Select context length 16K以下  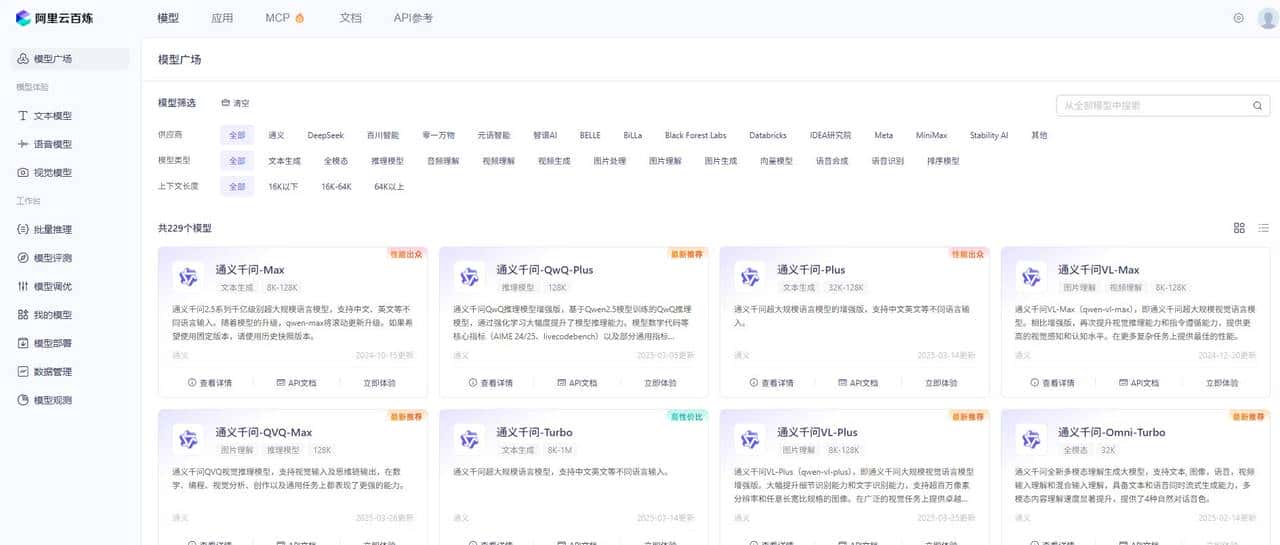click(x=283, y=187)
